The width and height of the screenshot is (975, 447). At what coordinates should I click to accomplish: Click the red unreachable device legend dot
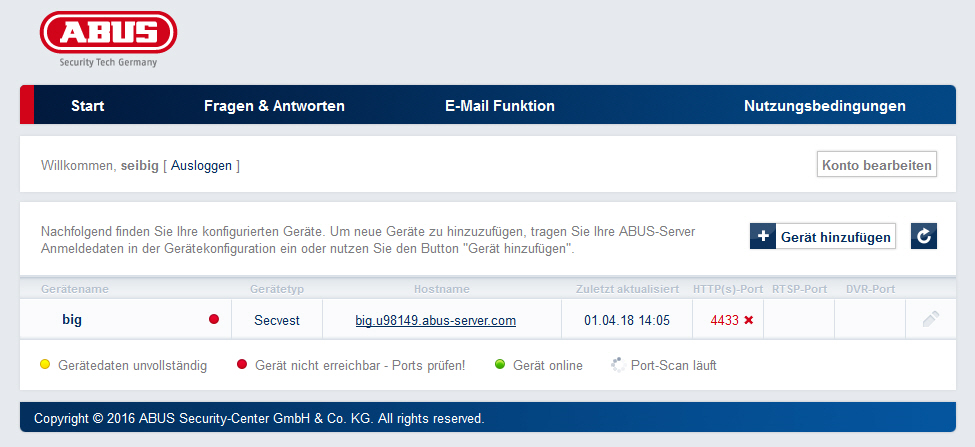(x=242, y=365)
